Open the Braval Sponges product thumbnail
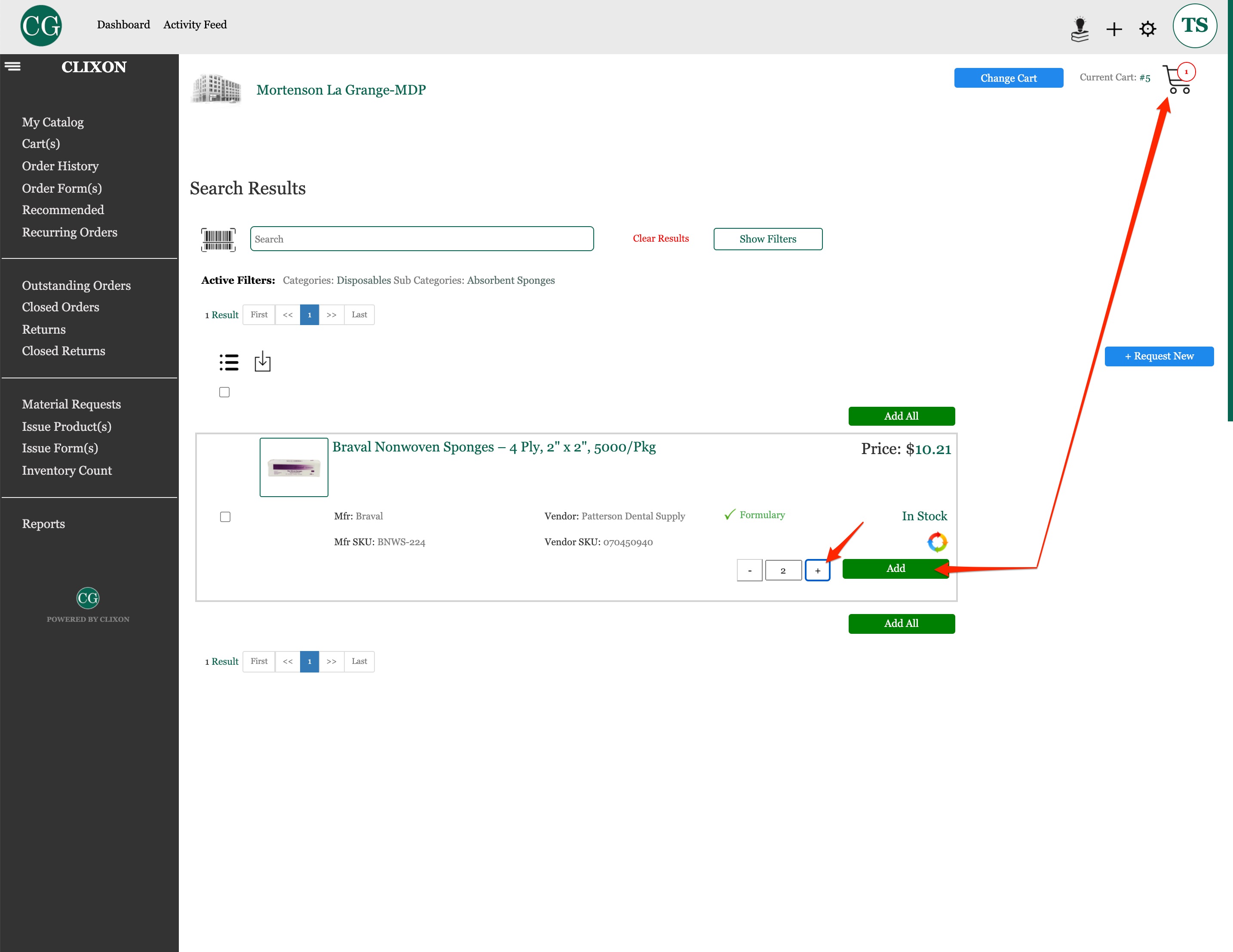This screenshot has height=952, width=1233. [294, 467]
